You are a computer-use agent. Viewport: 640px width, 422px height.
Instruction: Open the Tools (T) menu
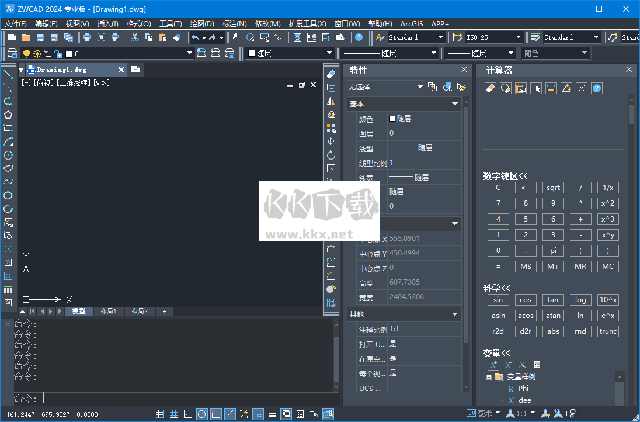[x=170, y=24]
